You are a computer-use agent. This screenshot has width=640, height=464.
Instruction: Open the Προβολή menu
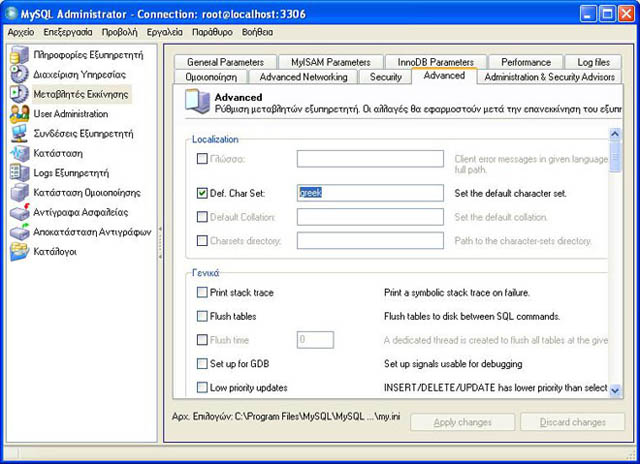click(120, 32)
